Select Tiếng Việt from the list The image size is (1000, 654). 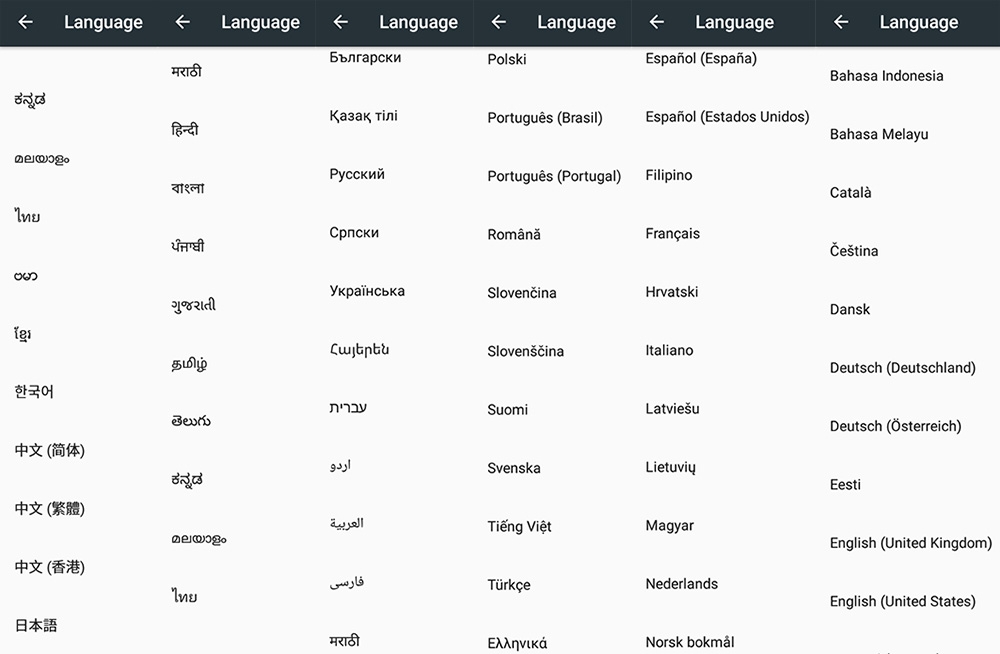point(519,526)
